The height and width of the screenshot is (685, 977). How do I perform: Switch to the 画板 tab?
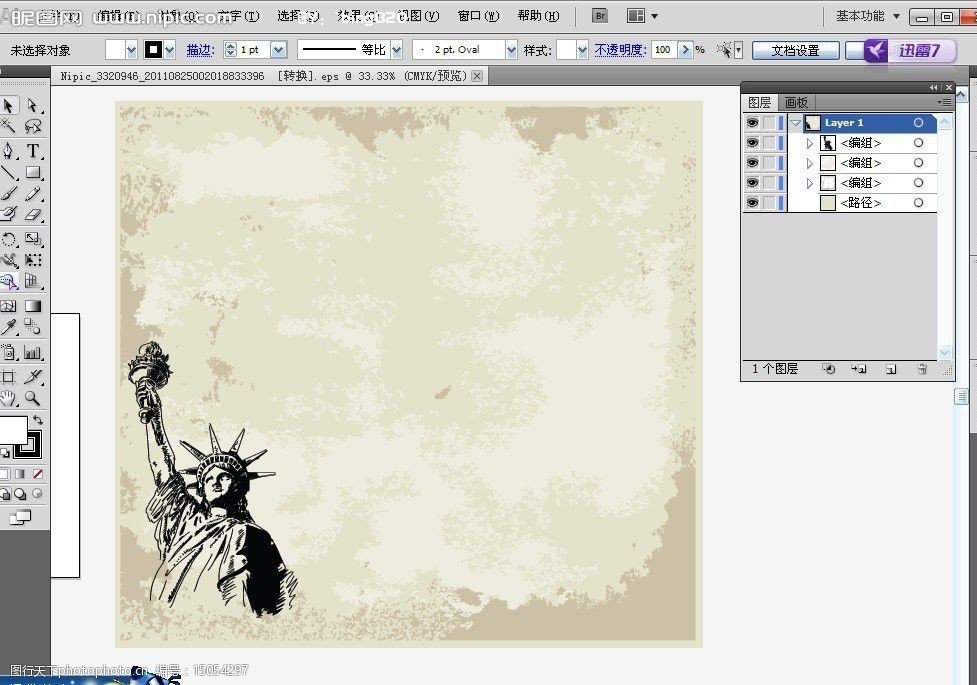[x=796, y=102]
